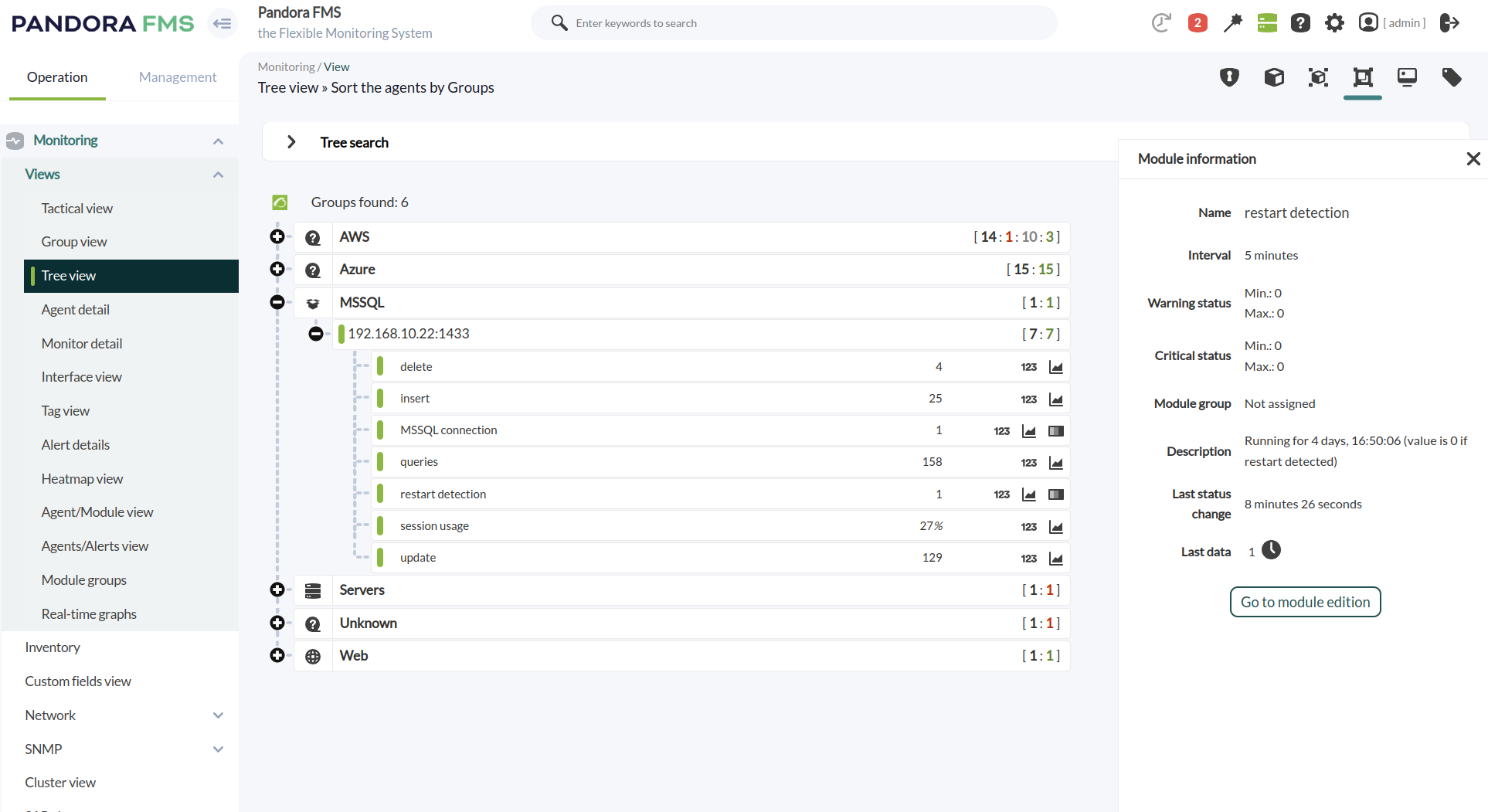Expand the Tree search panel

291,142
